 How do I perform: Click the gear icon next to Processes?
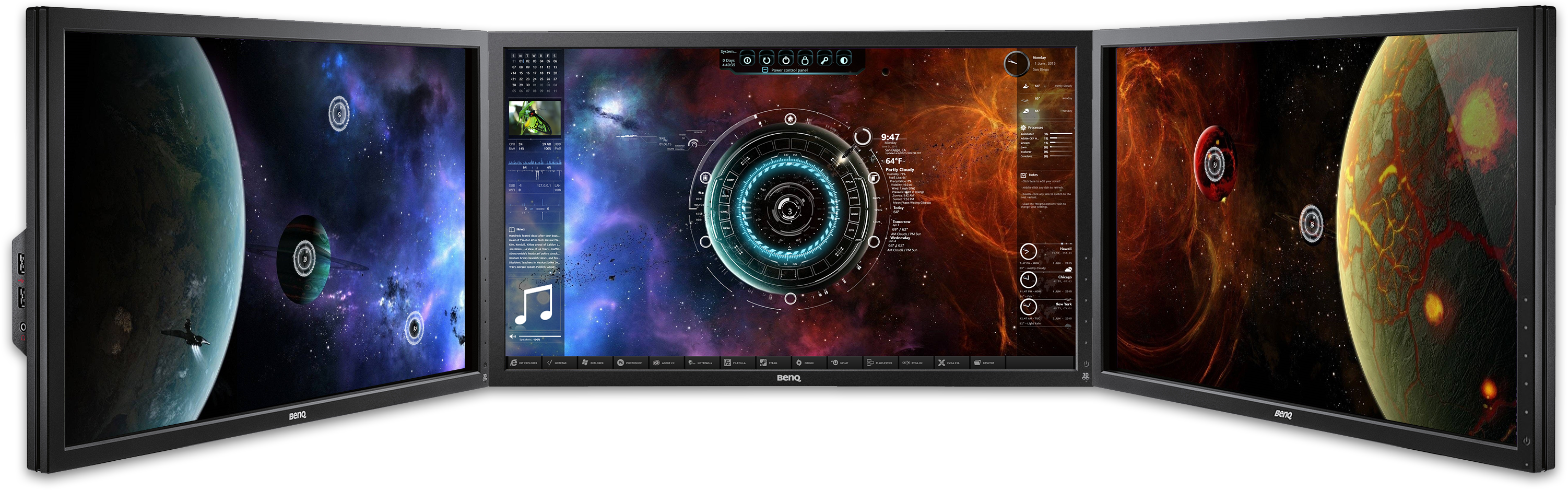pos(1023,127)
